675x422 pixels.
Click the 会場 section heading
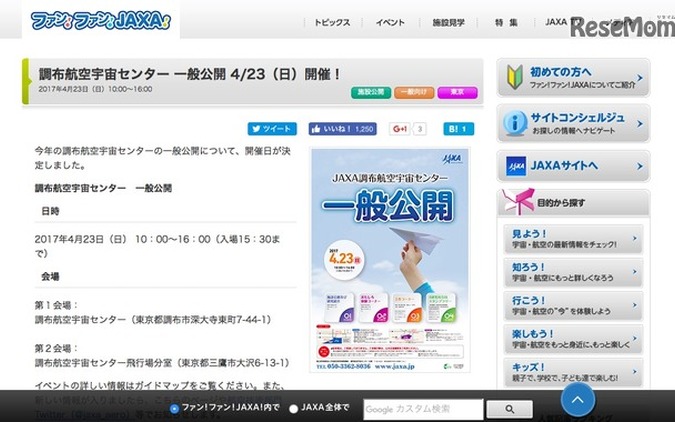coord(50,276)
